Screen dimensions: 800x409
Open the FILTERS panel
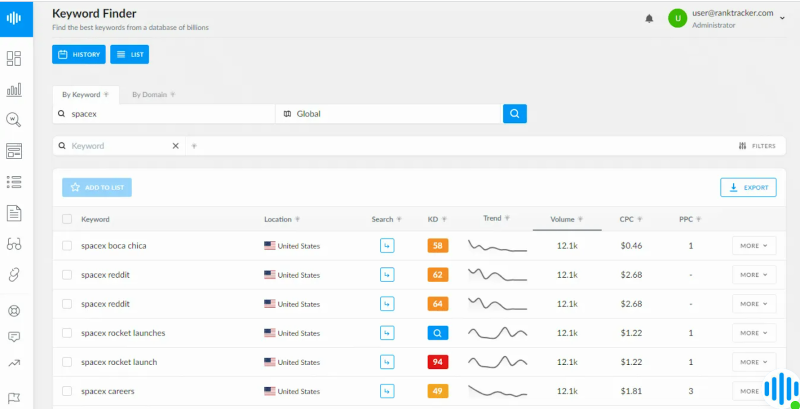(x=757, y=146)
